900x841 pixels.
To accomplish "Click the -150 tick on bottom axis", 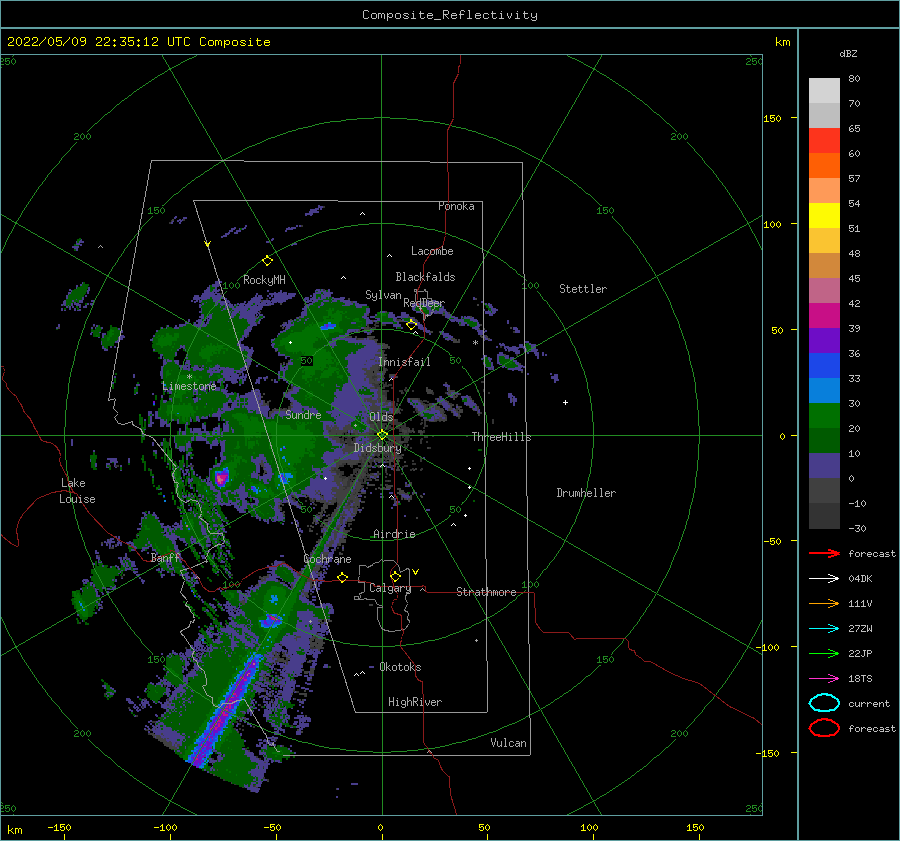I will tap(59, 827).
